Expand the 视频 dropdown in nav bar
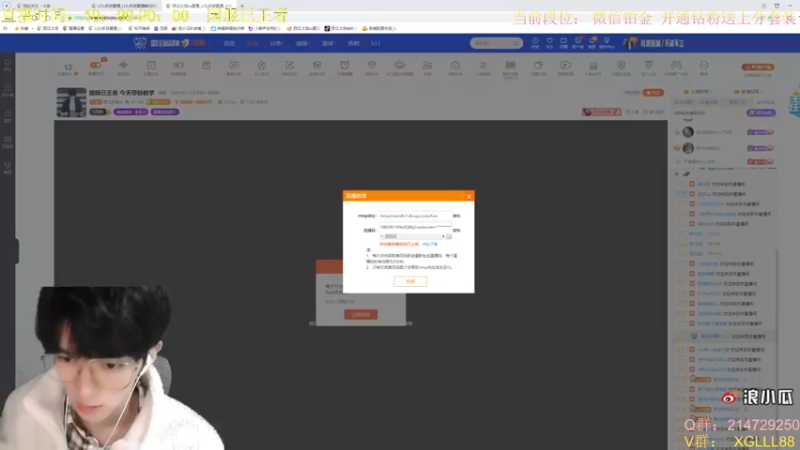The image size is (800, 450). click(302, 43)
